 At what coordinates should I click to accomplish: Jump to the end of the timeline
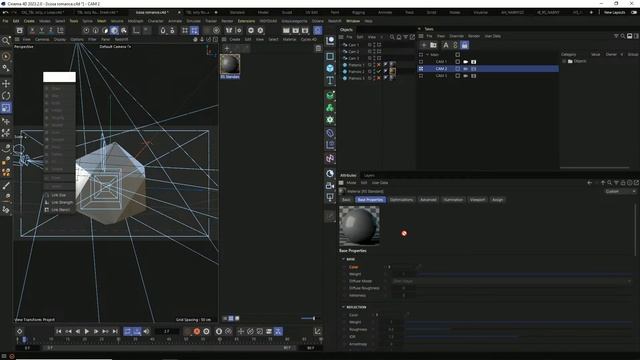click(x=115, y=331)
